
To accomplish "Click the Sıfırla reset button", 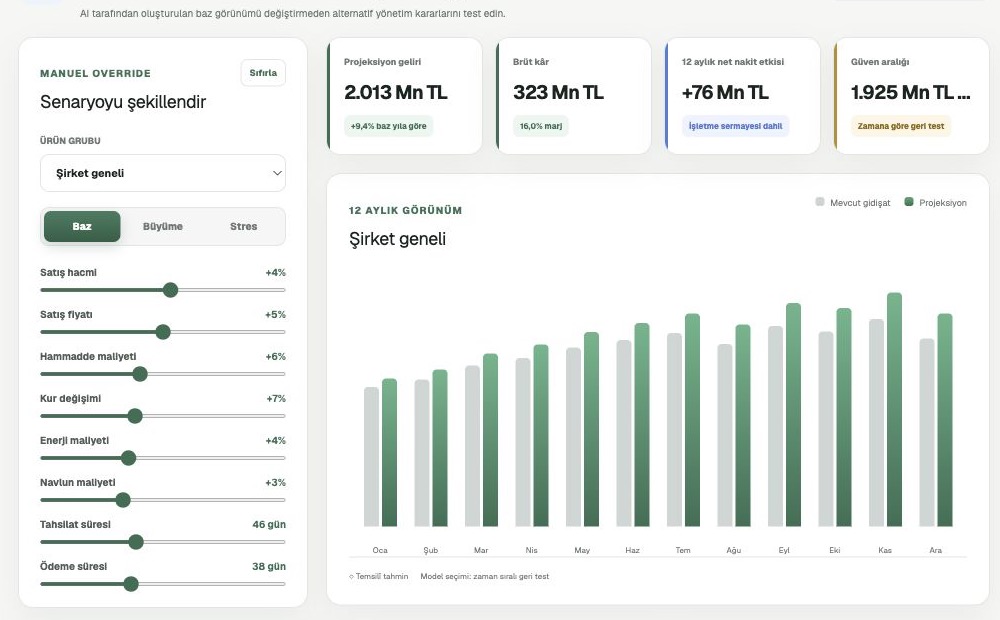I will pyautogui.click(x=263, y=73).
